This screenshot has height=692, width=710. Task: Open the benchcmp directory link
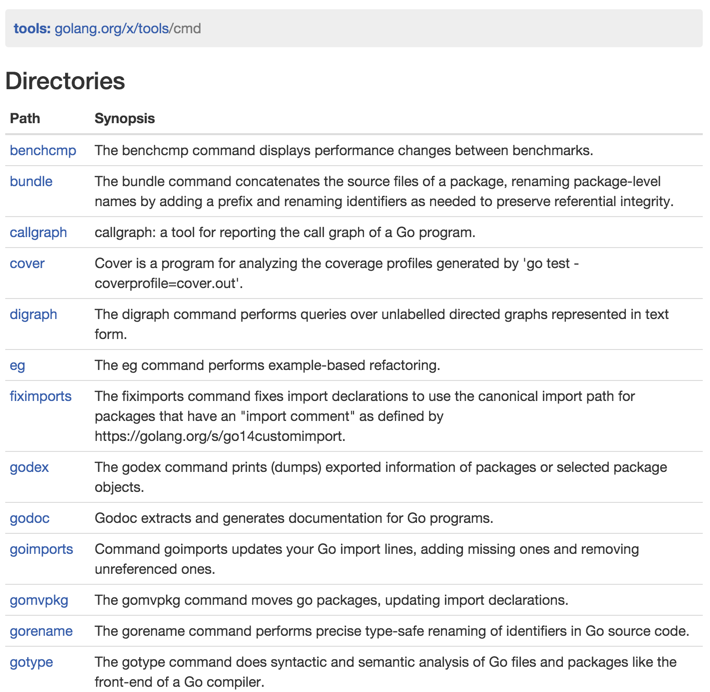pyautogui.click(x=43, y=150)
